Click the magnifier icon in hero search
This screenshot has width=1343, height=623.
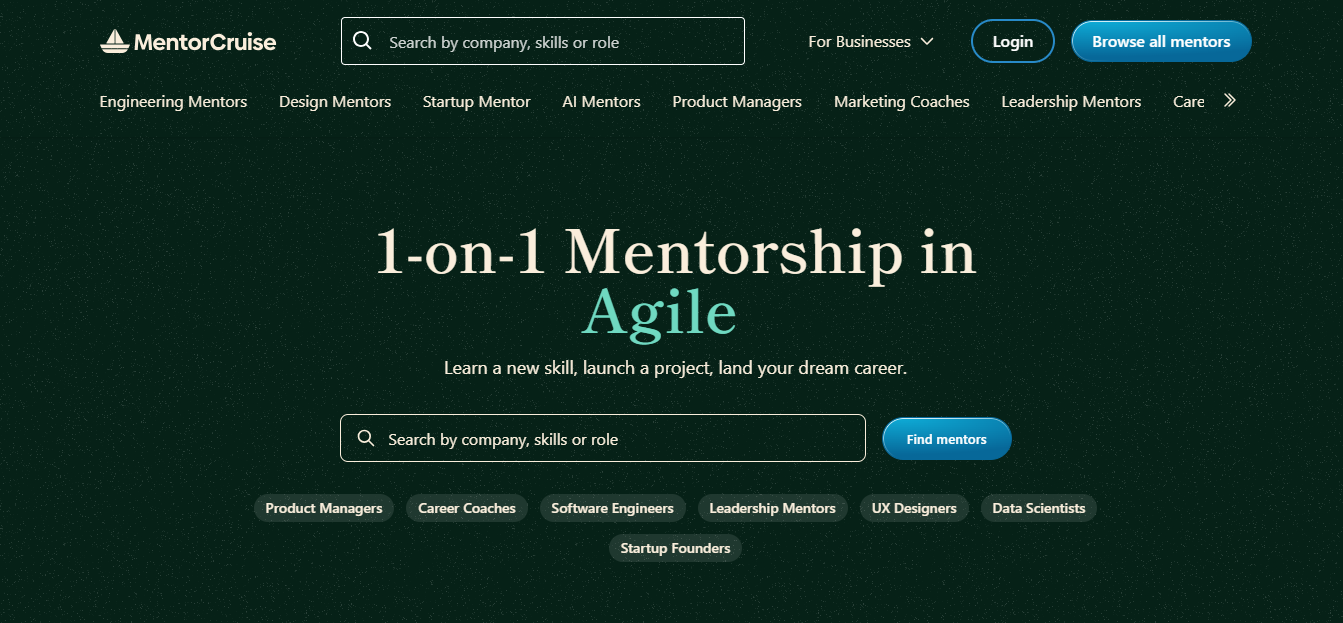tap(366, 438)
